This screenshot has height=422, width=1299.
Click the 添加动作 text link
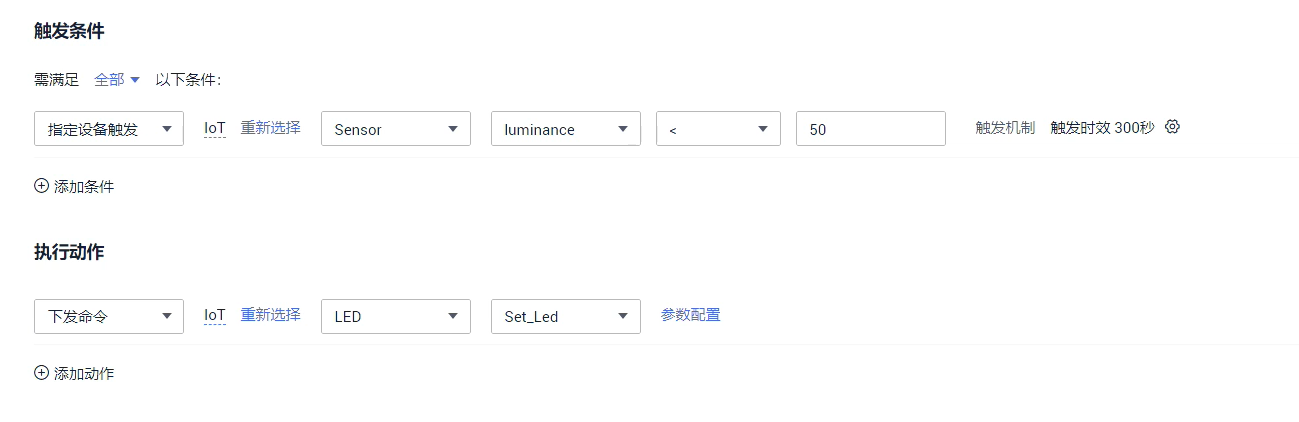[84, 374]
